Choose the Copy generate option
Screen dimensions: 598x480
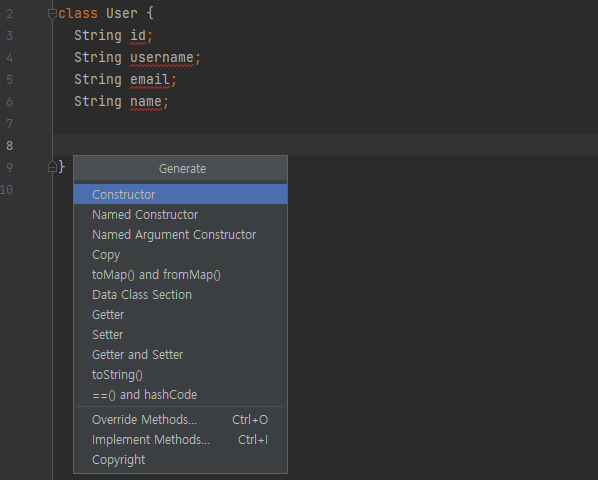pos(180,255)
